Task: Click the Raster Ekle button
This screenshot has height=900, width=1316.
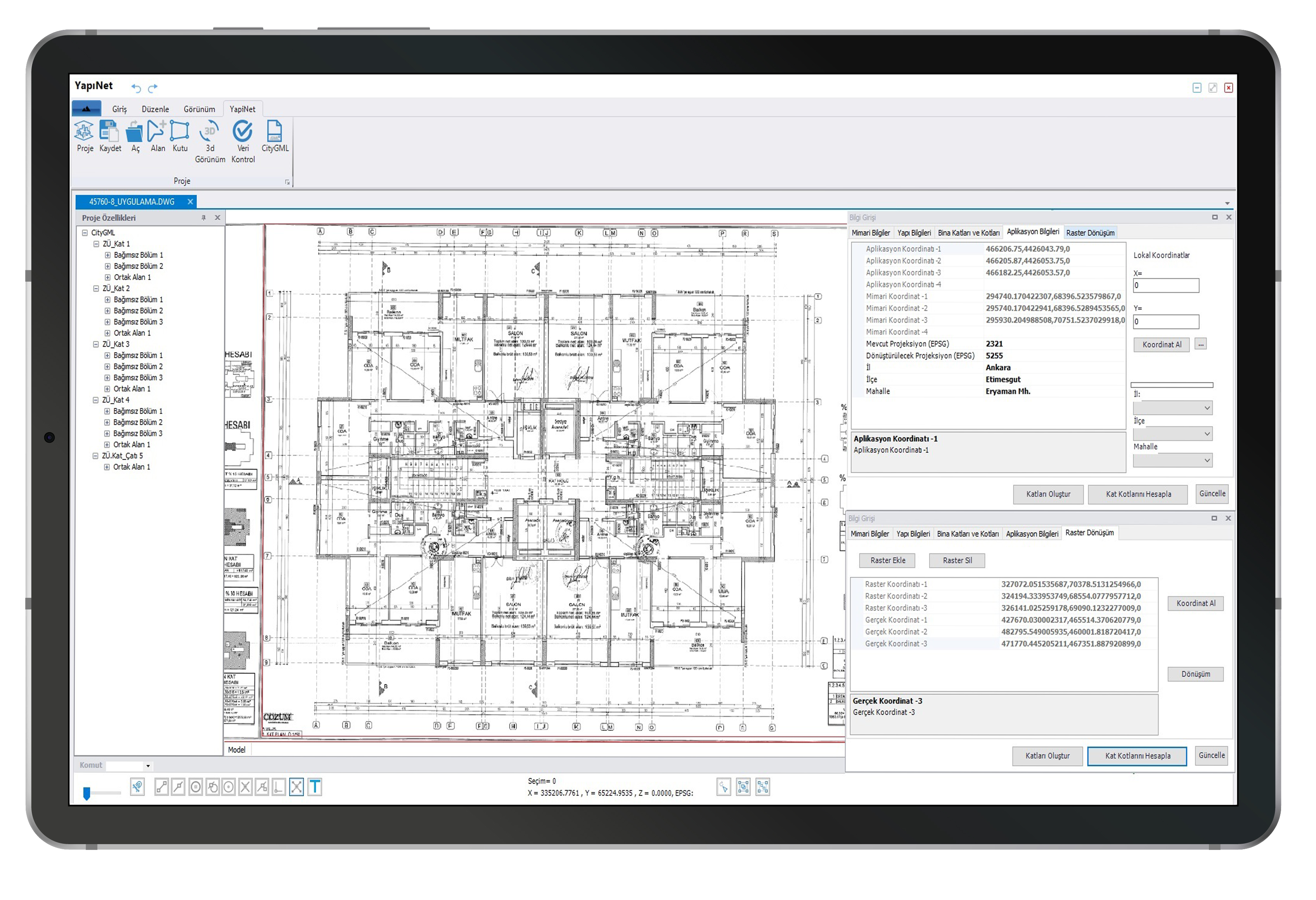Action: coord(887,561)
